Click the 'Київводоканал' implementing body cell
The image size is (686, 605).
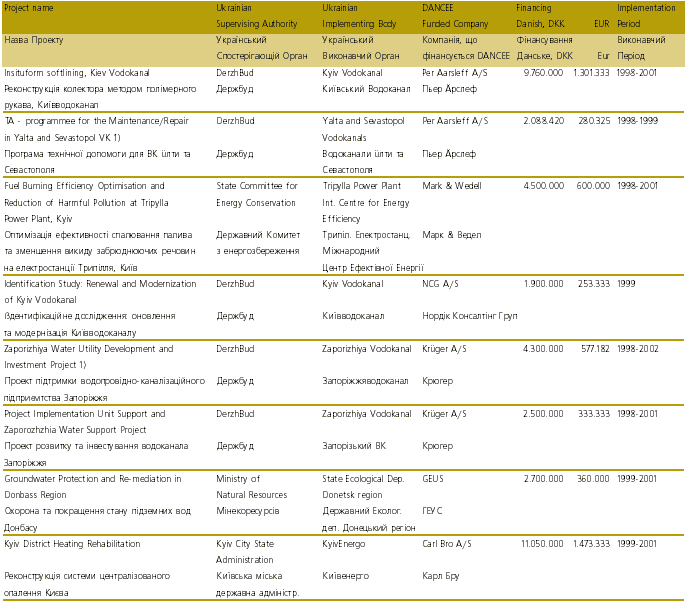pyautogui.click(x=353, y=316)
